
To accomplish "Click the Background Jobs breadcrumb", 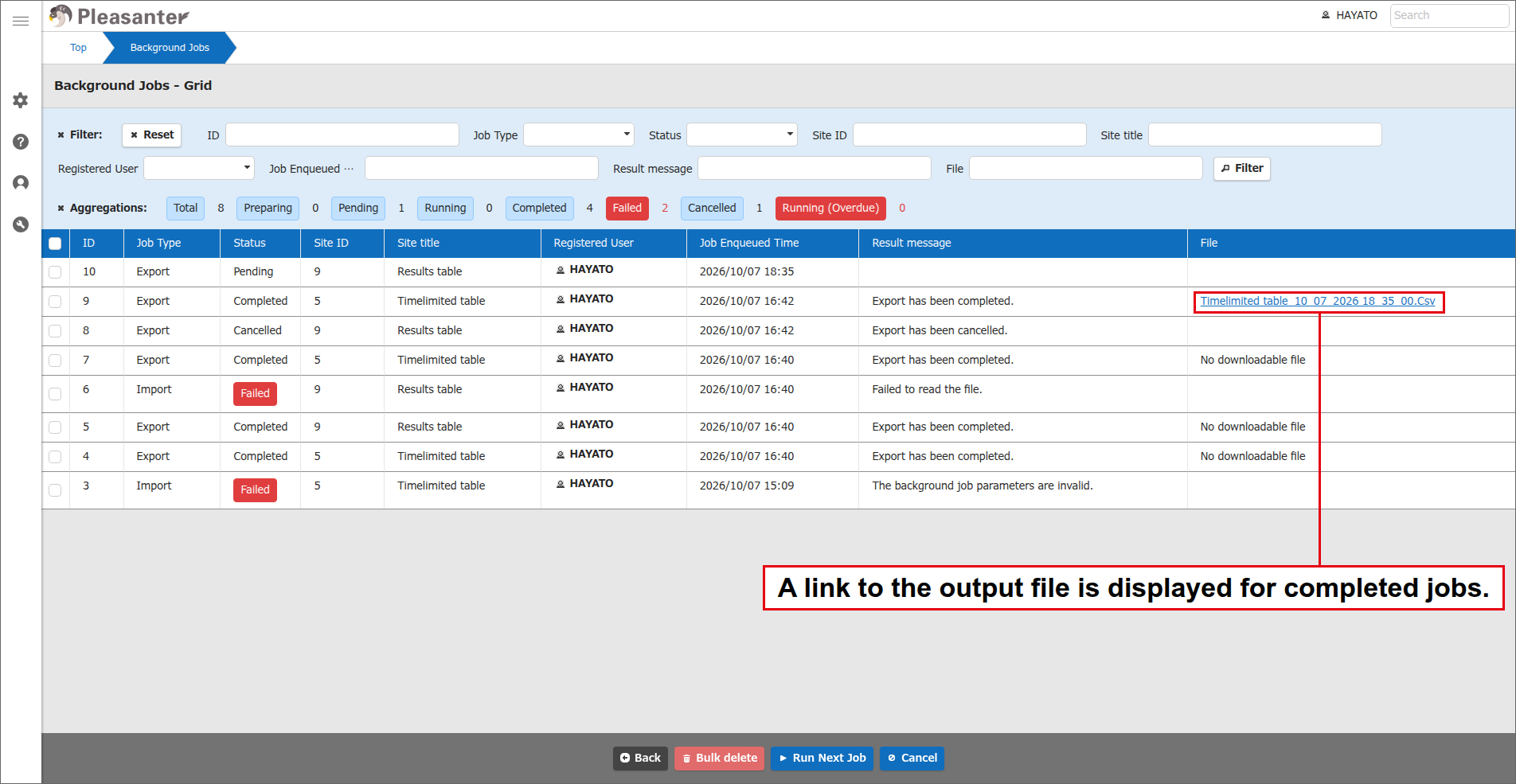I will click(170, 48).
